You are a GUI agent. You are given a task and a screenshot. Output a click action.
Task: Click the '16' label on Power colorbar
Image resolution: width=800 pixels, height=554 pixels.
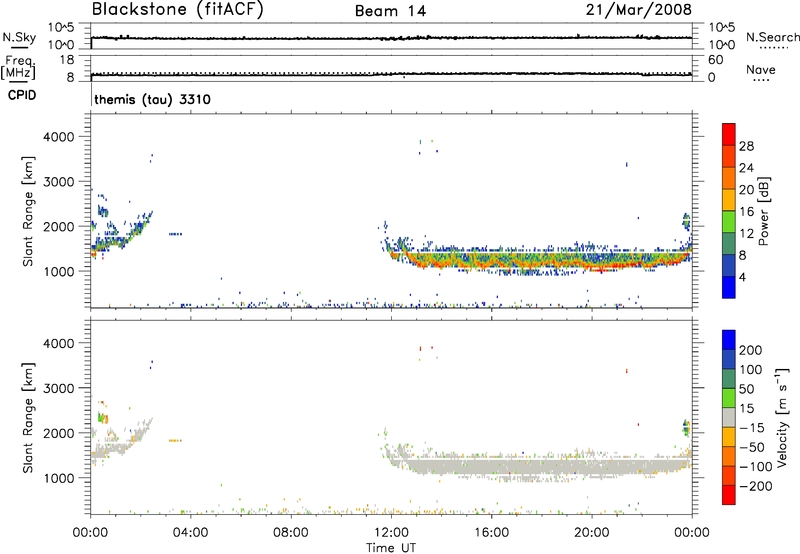746,212
